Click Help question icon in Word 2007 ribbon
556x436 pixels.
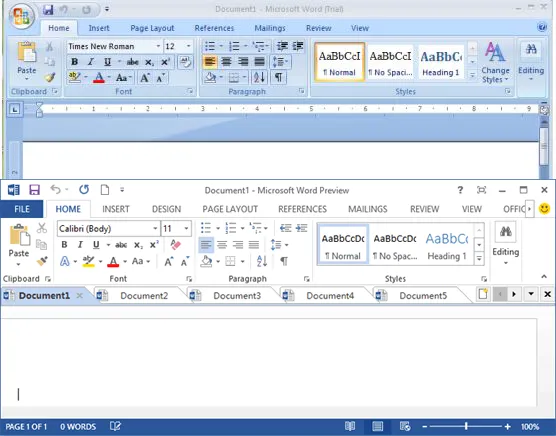coord(542,27)
